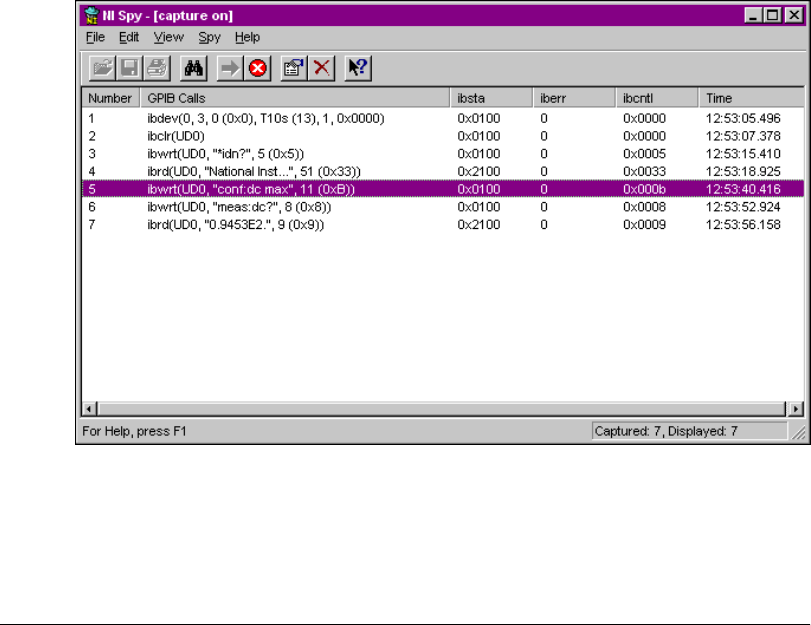
Task: Click the ibcntl value 0x0009
Action: [644, 225]
